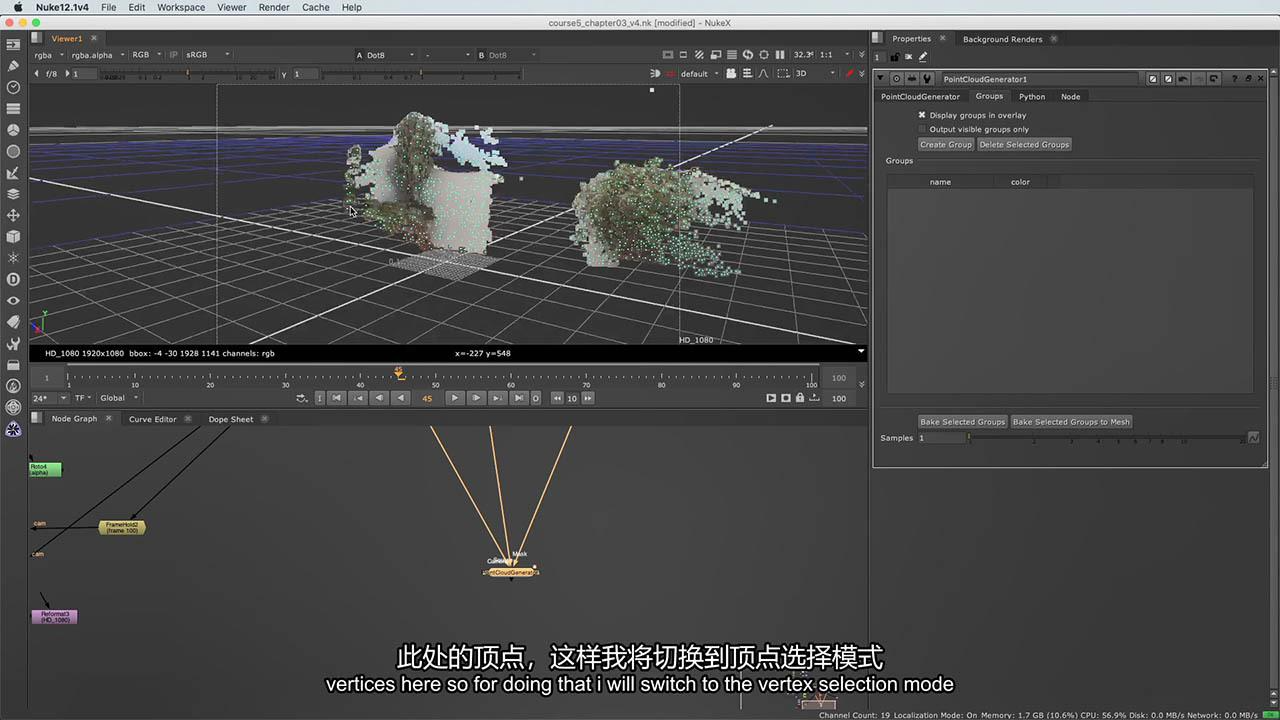This screenshot has width=1280, height=720.
Task: Click the undo arrow in node panel header
Action: click(1184, 79)
